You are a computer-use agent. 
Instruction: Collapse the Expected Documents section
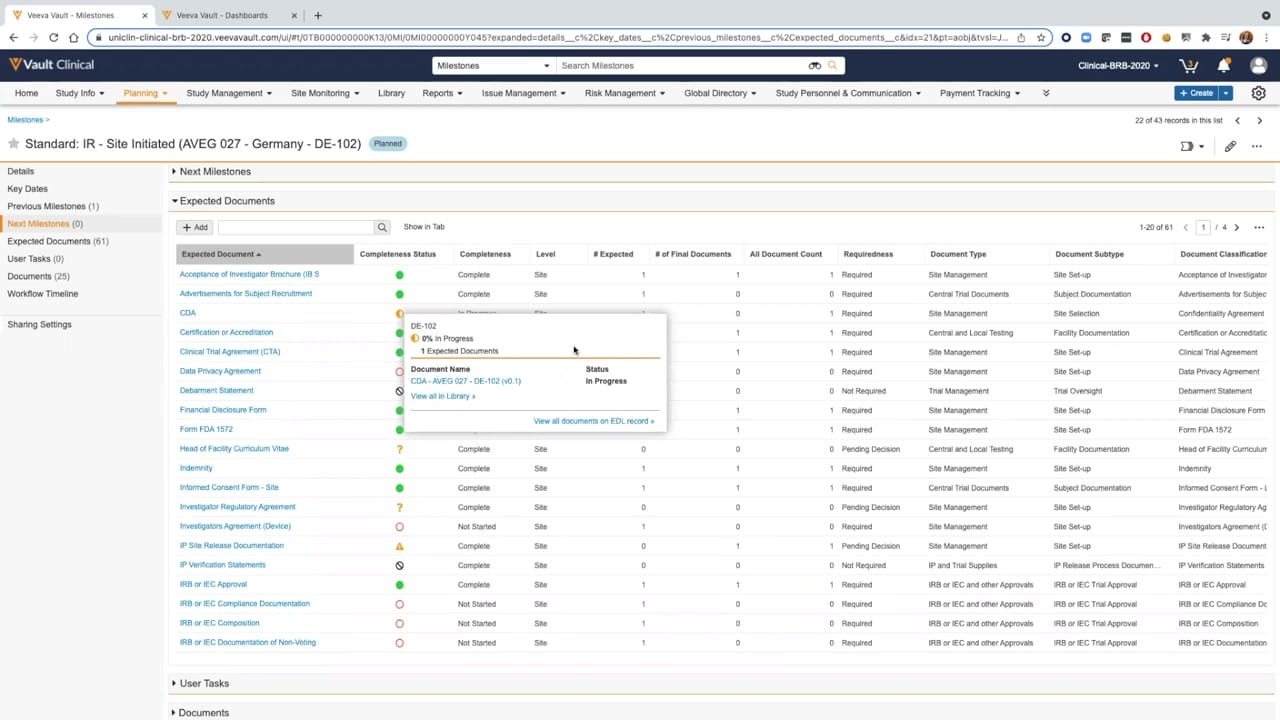click(x=174, y=201)
